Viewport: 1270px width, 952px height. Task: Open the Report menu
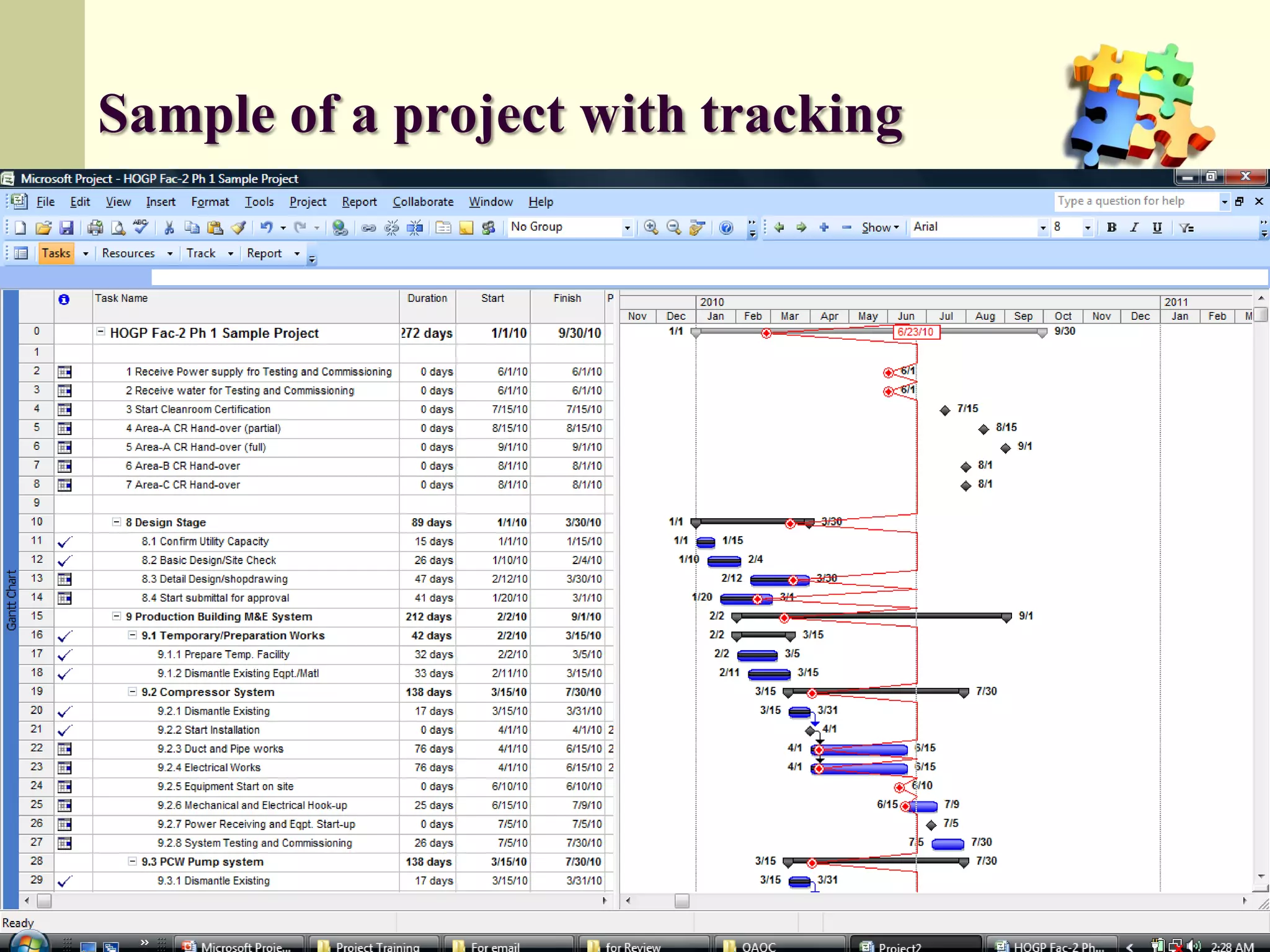pyautogui.click(x=359, y=202)
